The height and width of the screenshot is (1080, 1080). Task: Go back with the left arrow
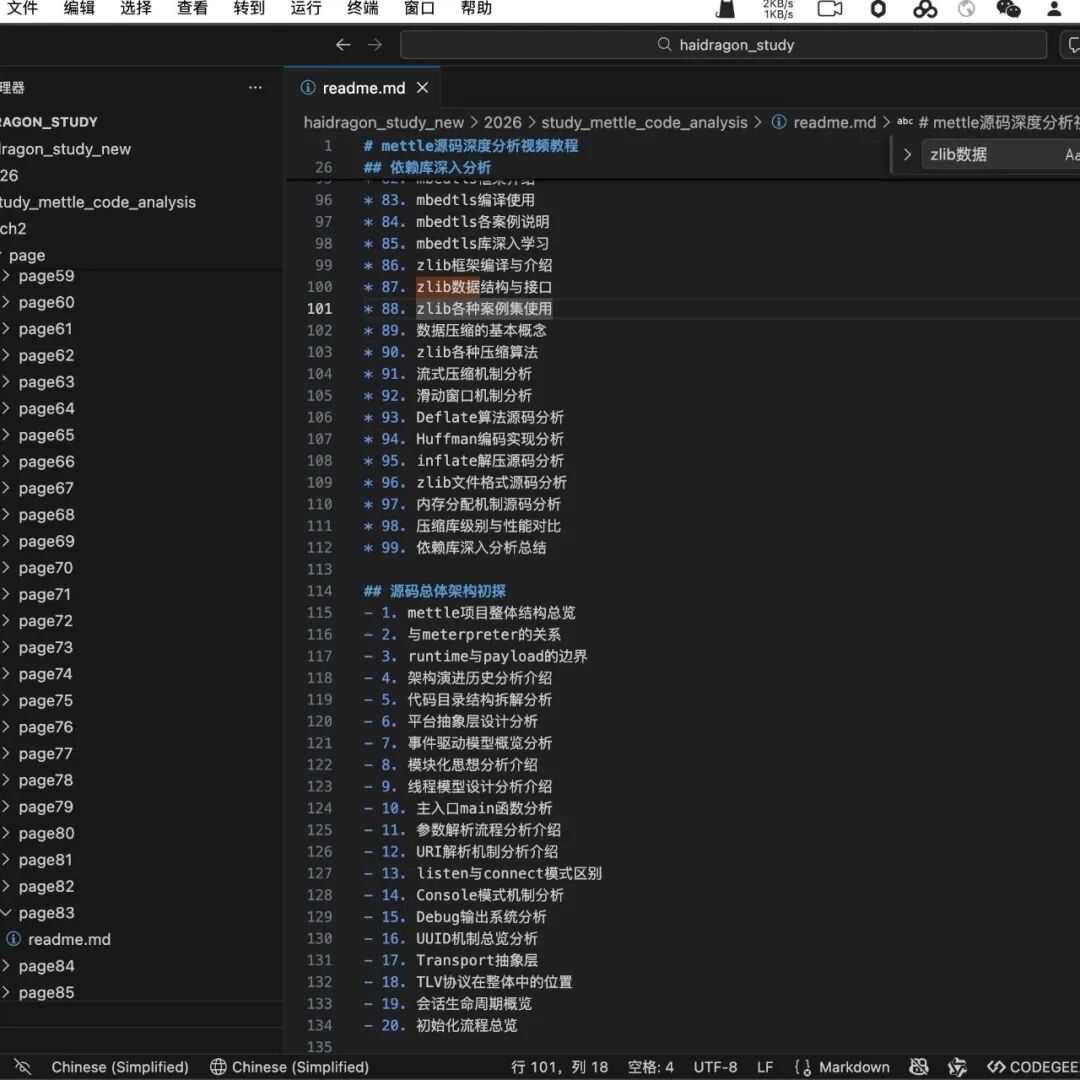[x=343, y=45]
